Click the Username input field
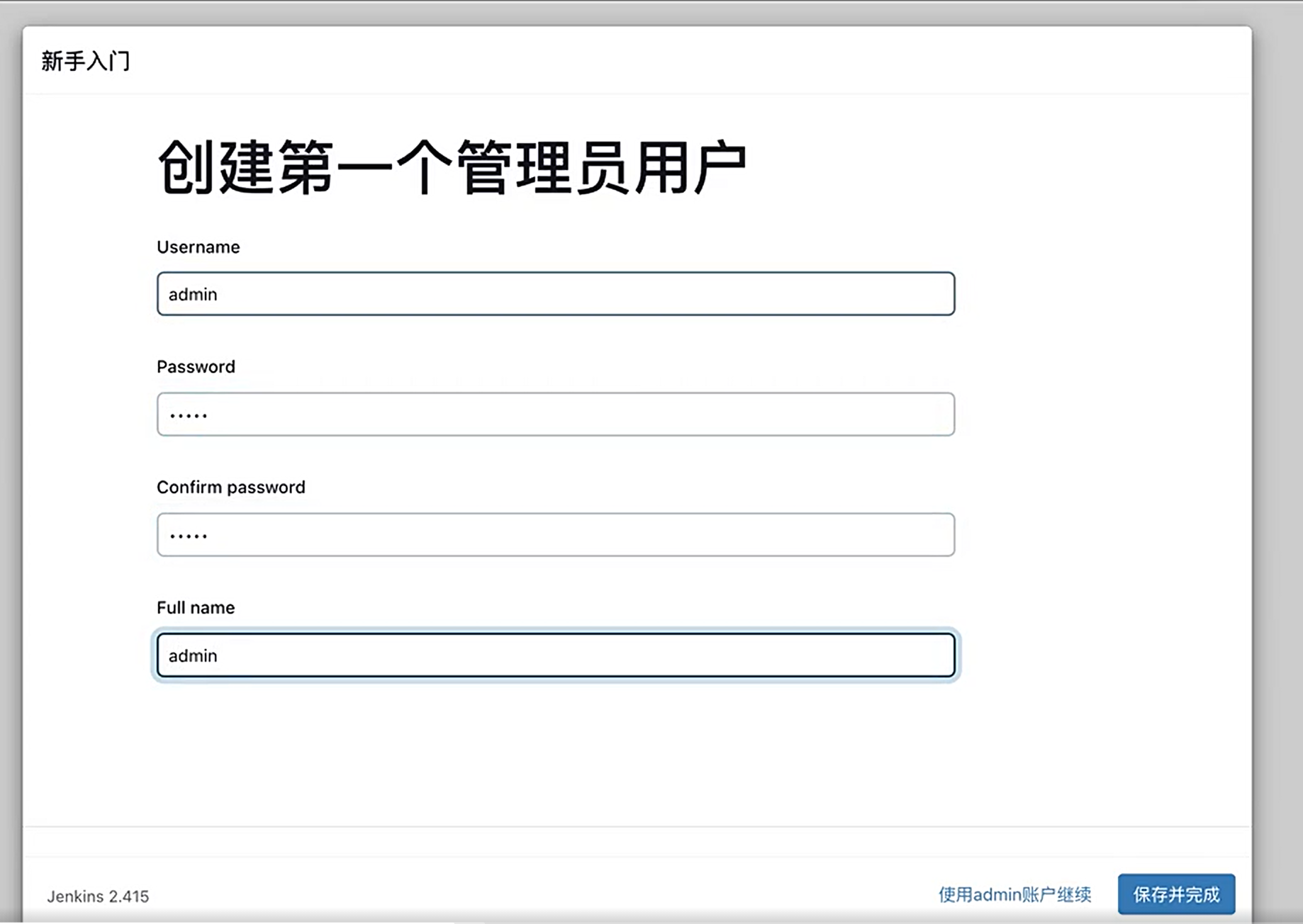This screenshot has width=1303, height=924. pos(556,293)
